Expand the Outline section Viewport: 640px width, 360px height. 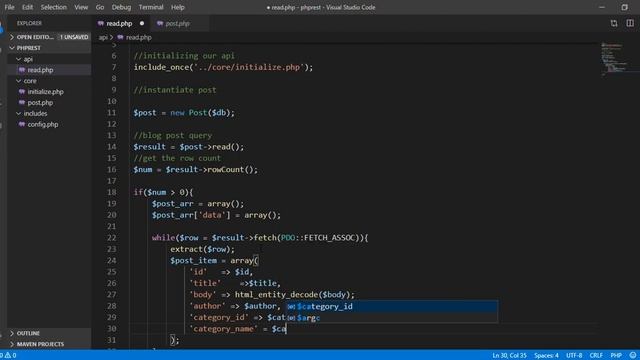[49, 333]
